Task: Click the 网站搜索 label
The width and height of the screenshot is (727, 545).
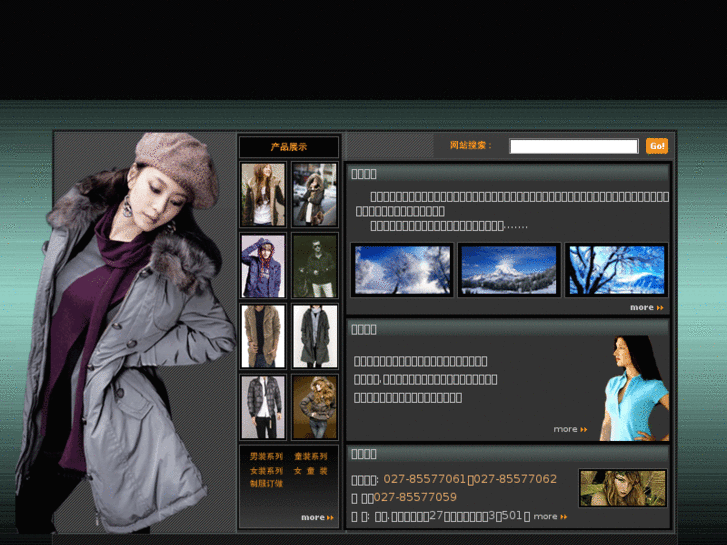Action: coord(471,145)
